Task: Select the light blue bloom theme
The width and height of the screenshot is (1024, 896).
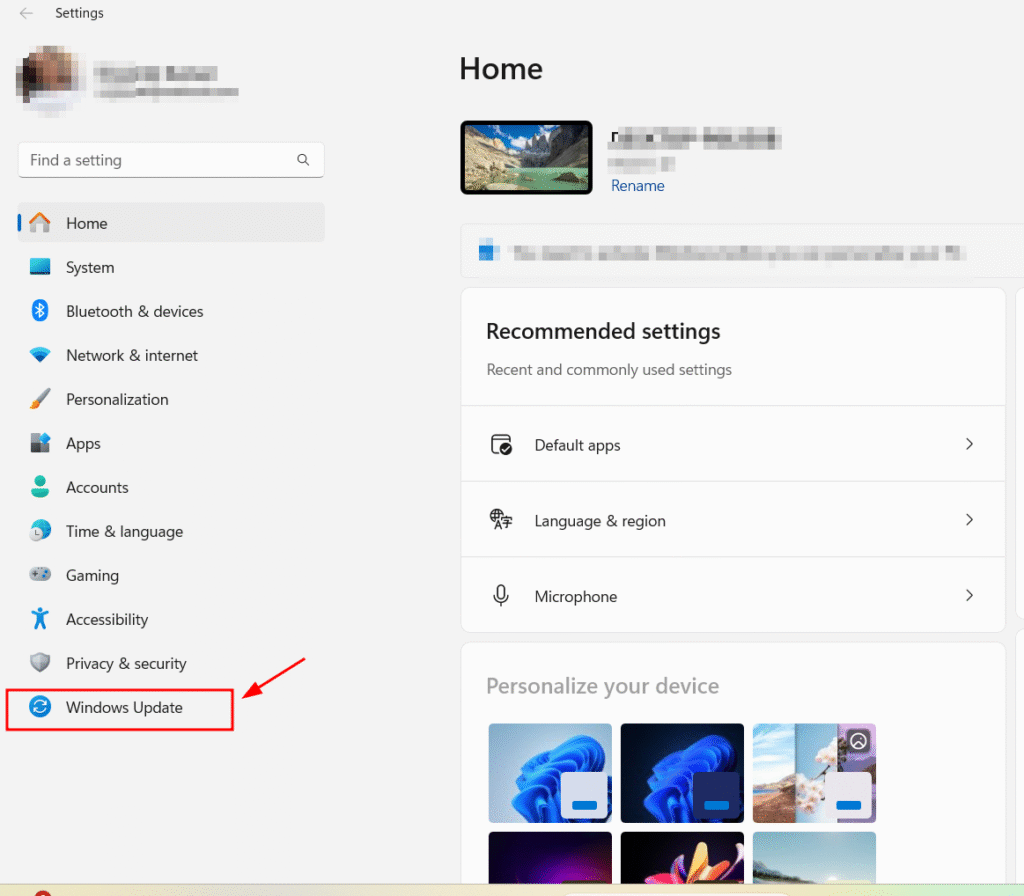Action: pos(550,773)
